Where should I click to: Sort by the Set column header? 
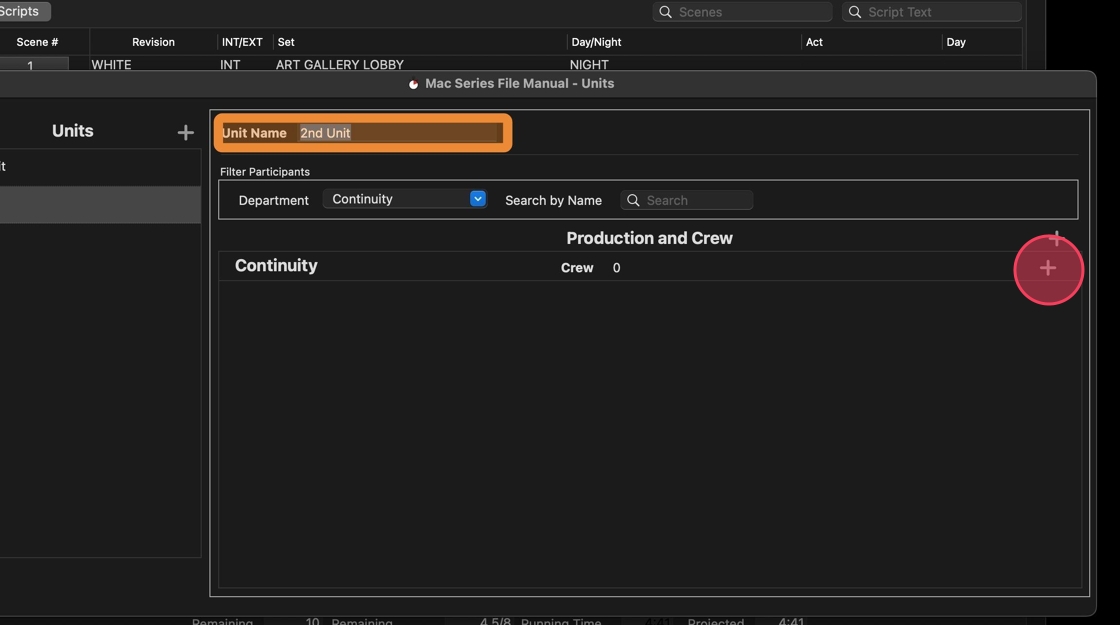tap(286, 42)
